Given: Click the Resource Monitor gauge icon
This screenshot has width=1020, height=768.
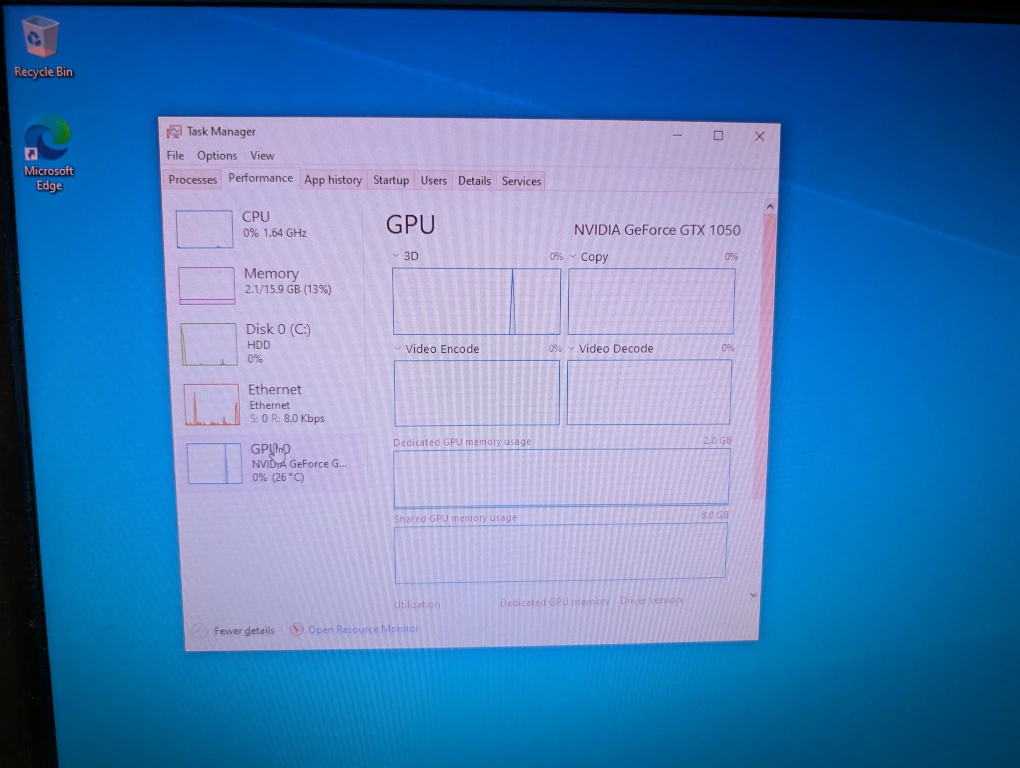Looking at the screenshot, I should pyautogui.click(x=296, y=629).
